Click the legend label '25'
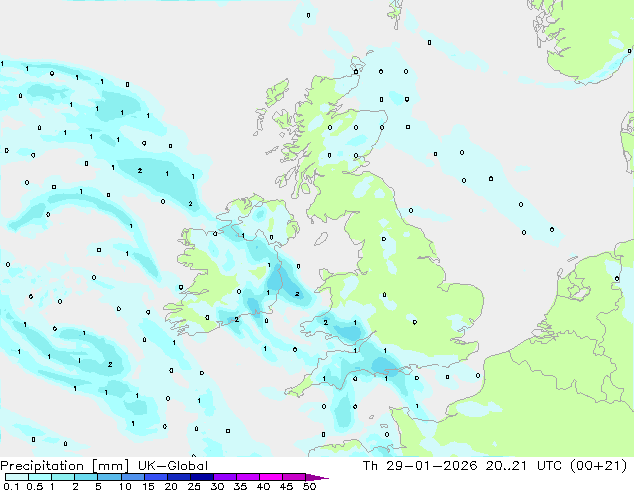The width and height of the screenshot is (634, 490). point(194,486)
